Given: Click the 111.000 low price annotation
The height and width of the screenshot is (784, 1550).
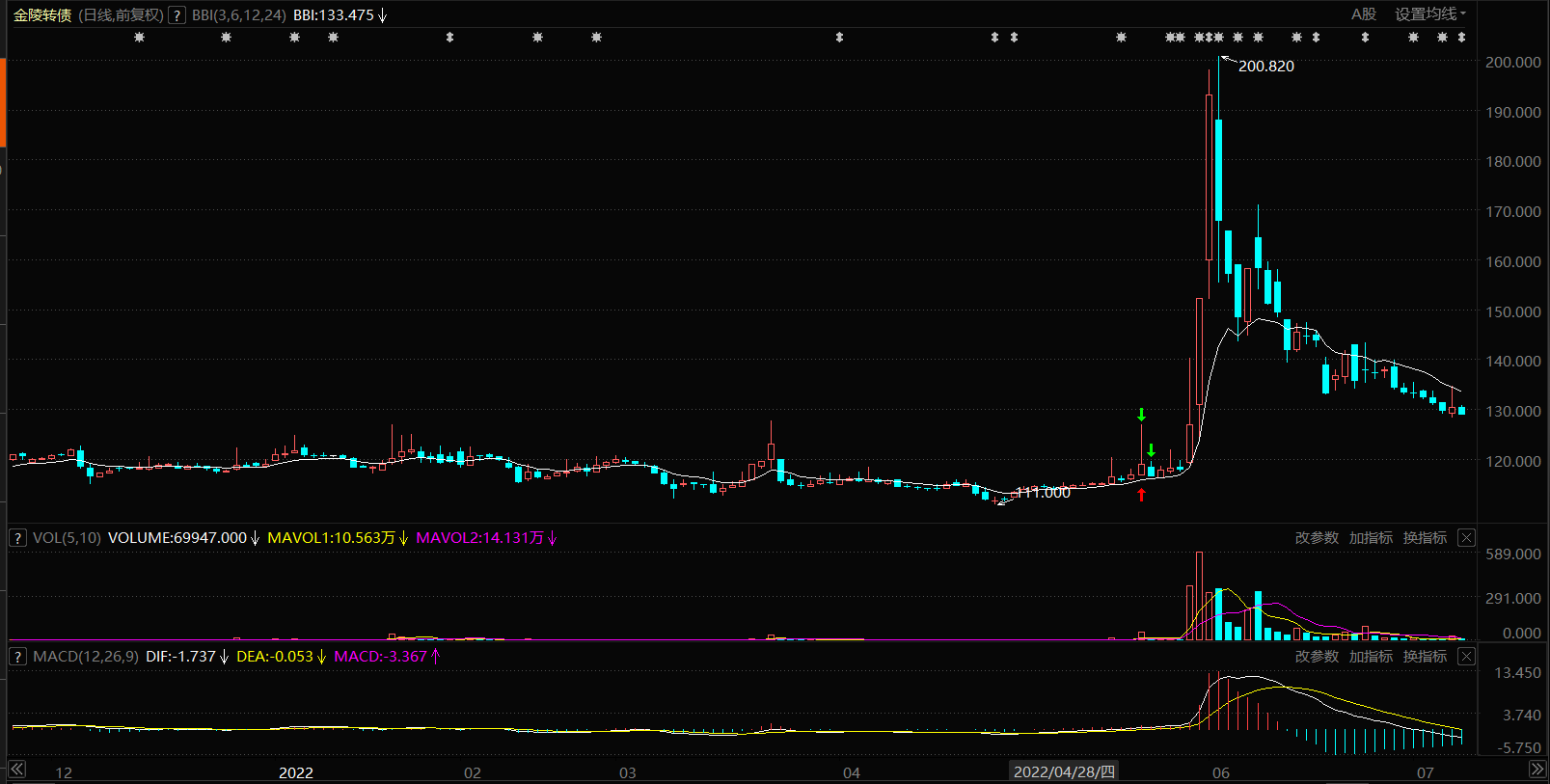Looking at the screenshot, I should tap(1043, 493).
